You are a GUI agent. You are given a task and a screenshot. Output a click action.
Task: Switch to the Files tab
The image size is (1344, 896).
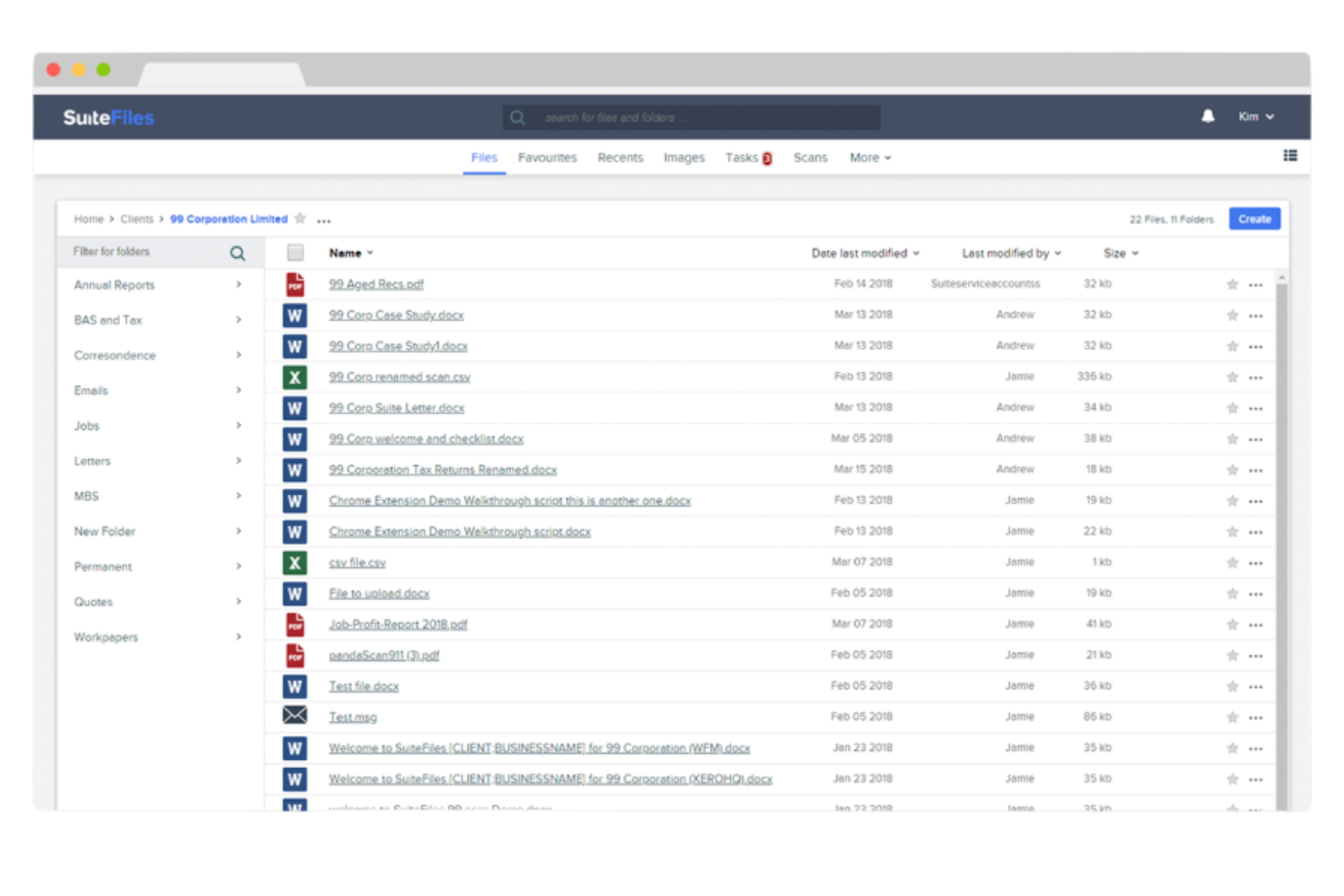484,157
